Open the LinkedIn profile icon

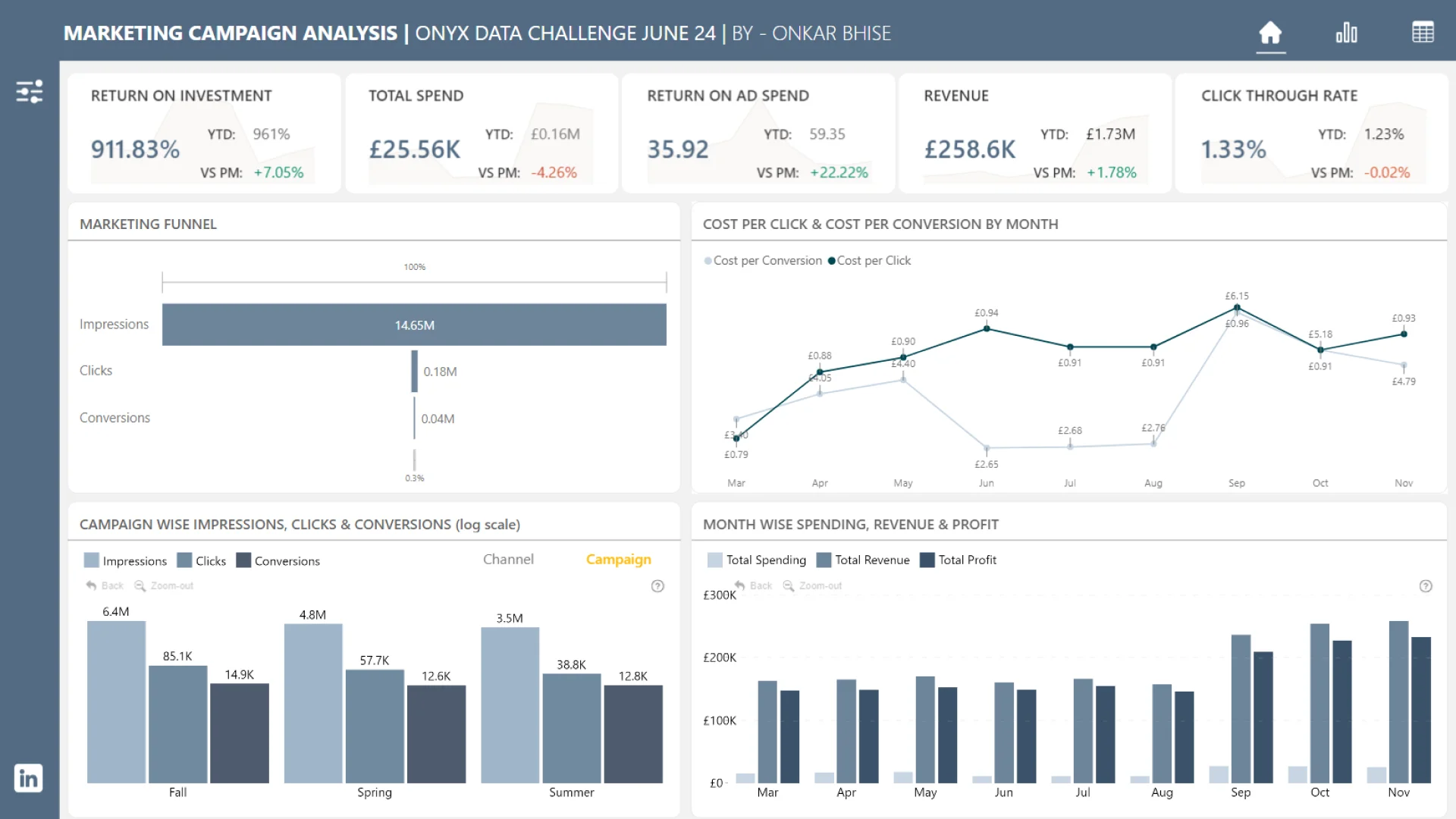28,778
